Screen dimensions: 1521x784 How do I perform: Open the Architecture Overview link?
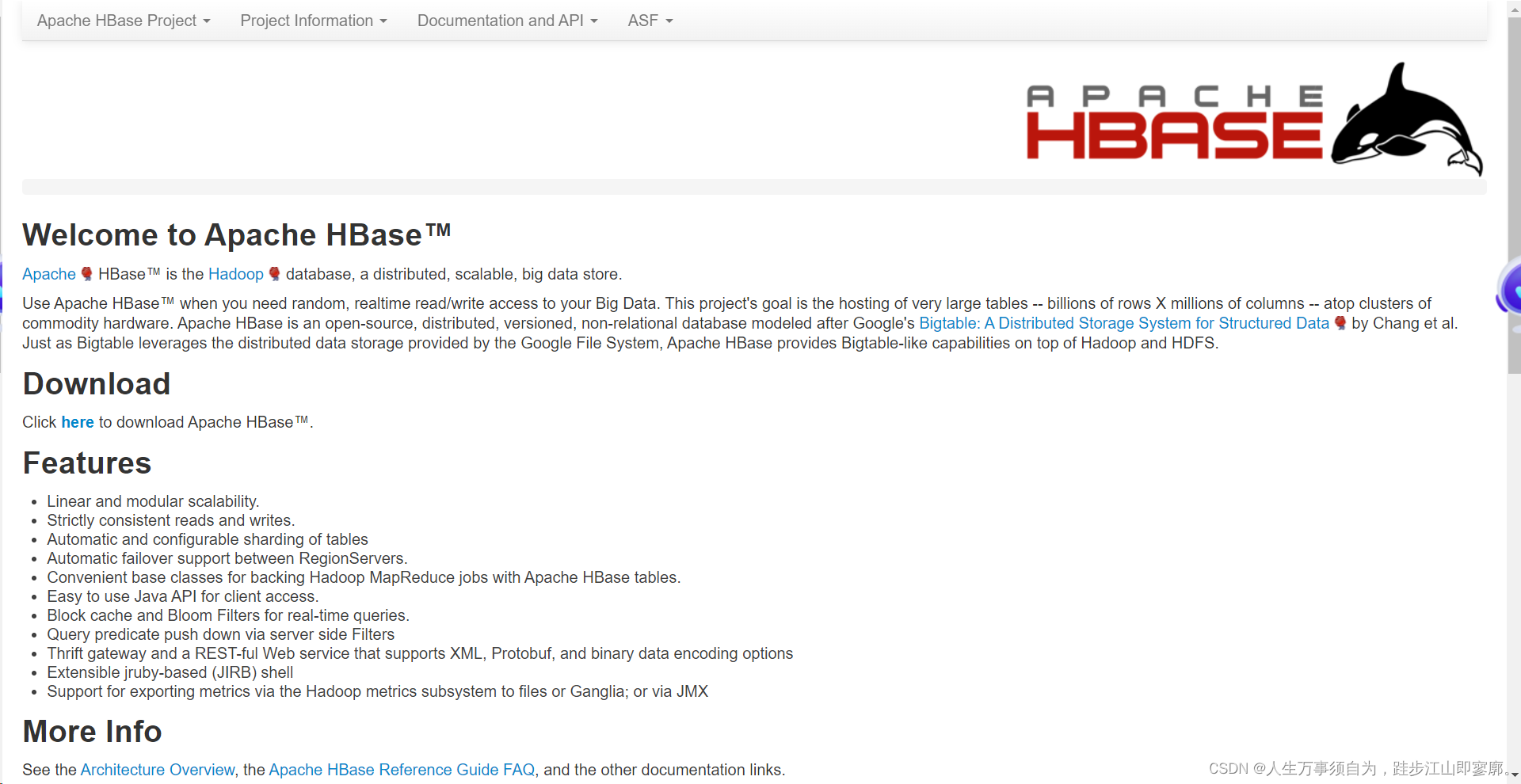pos(157,769)
